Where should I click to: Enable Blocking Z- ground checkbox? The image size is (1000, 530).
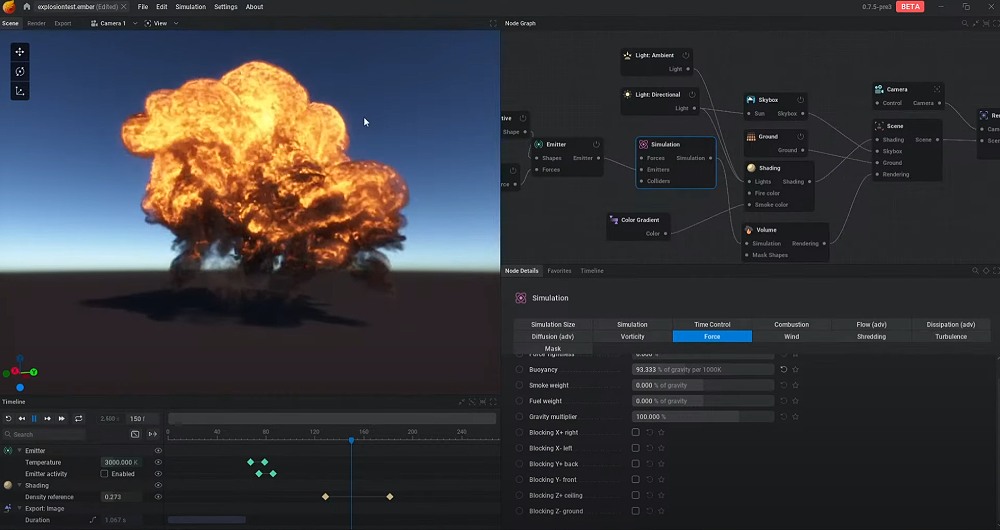coord(635,511)
